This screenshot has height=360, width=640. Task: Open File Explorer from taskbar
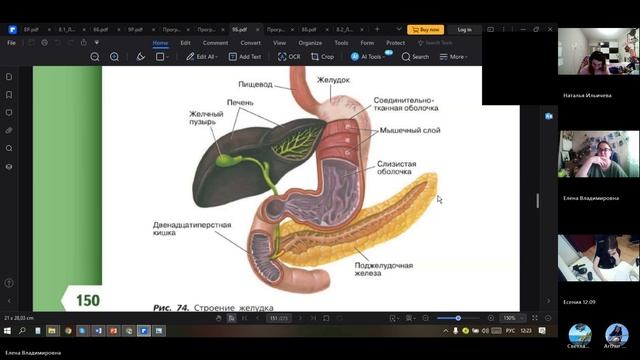pyautogui.click(x=52, y=331)
